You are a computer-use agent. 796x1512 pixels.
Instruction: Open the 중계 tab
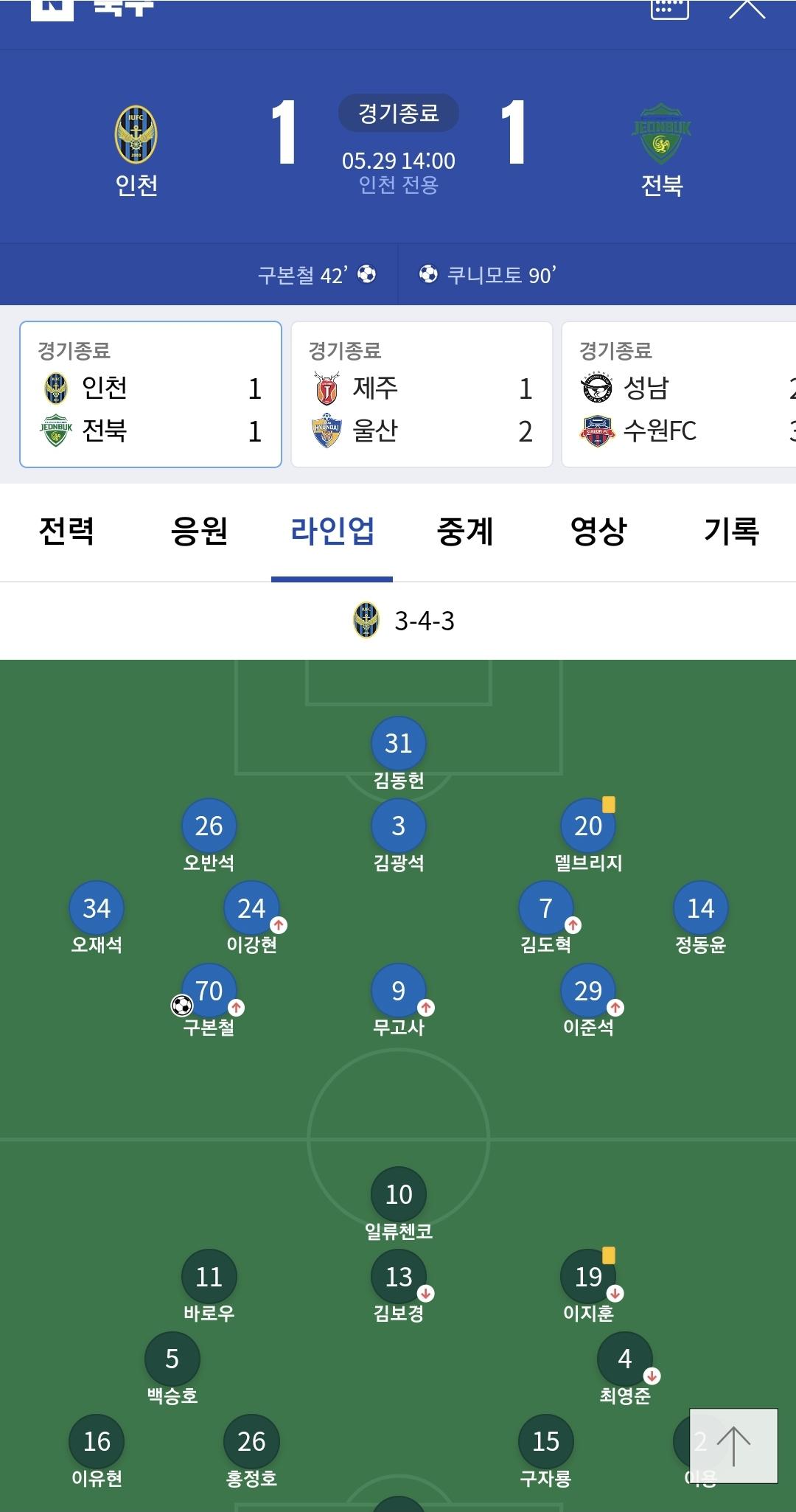[x=465, y=532]
